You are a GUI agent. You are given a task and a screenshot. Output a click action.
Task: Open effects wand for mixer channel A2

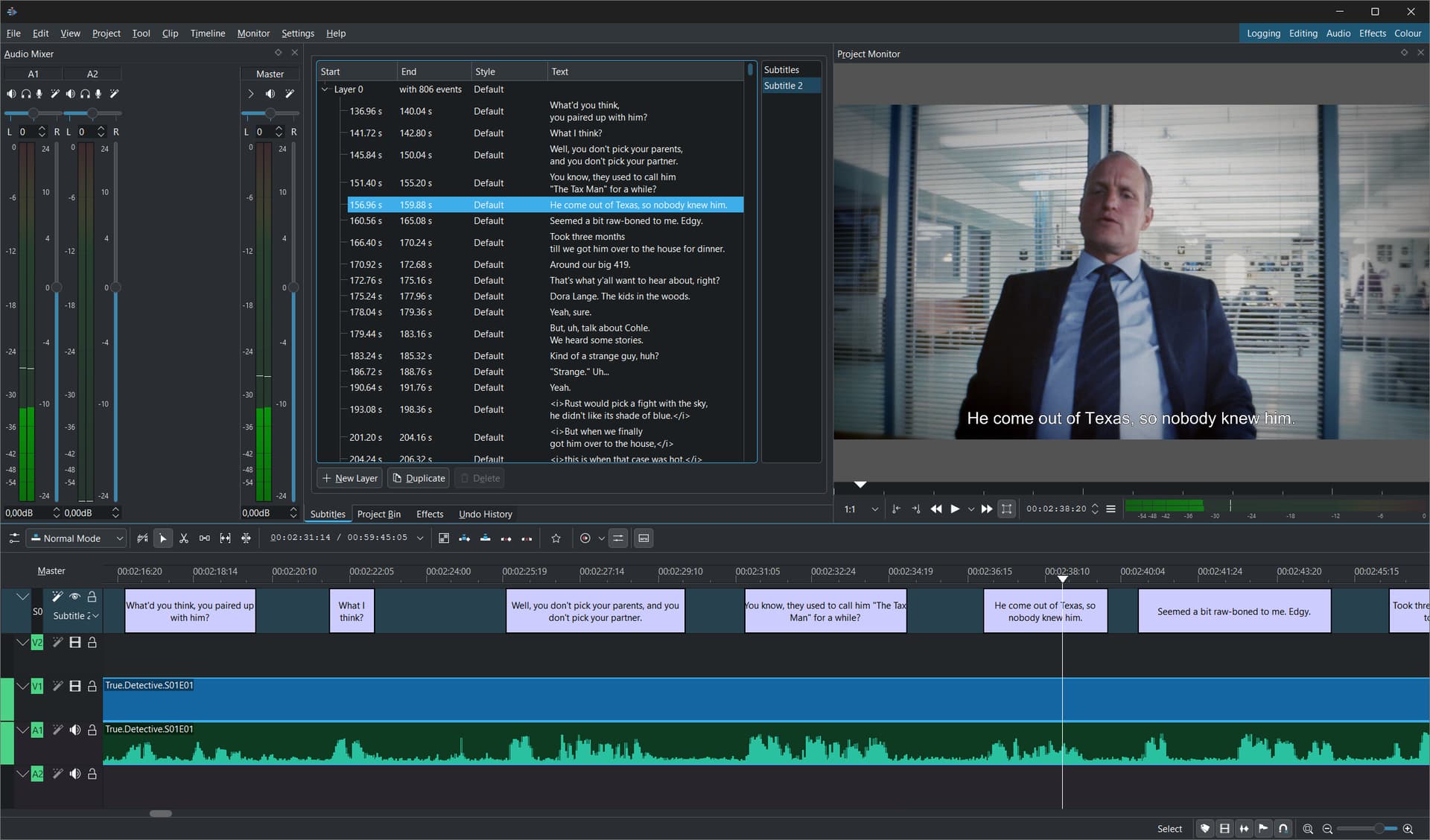pyautogui.click(x=114, y=94)
